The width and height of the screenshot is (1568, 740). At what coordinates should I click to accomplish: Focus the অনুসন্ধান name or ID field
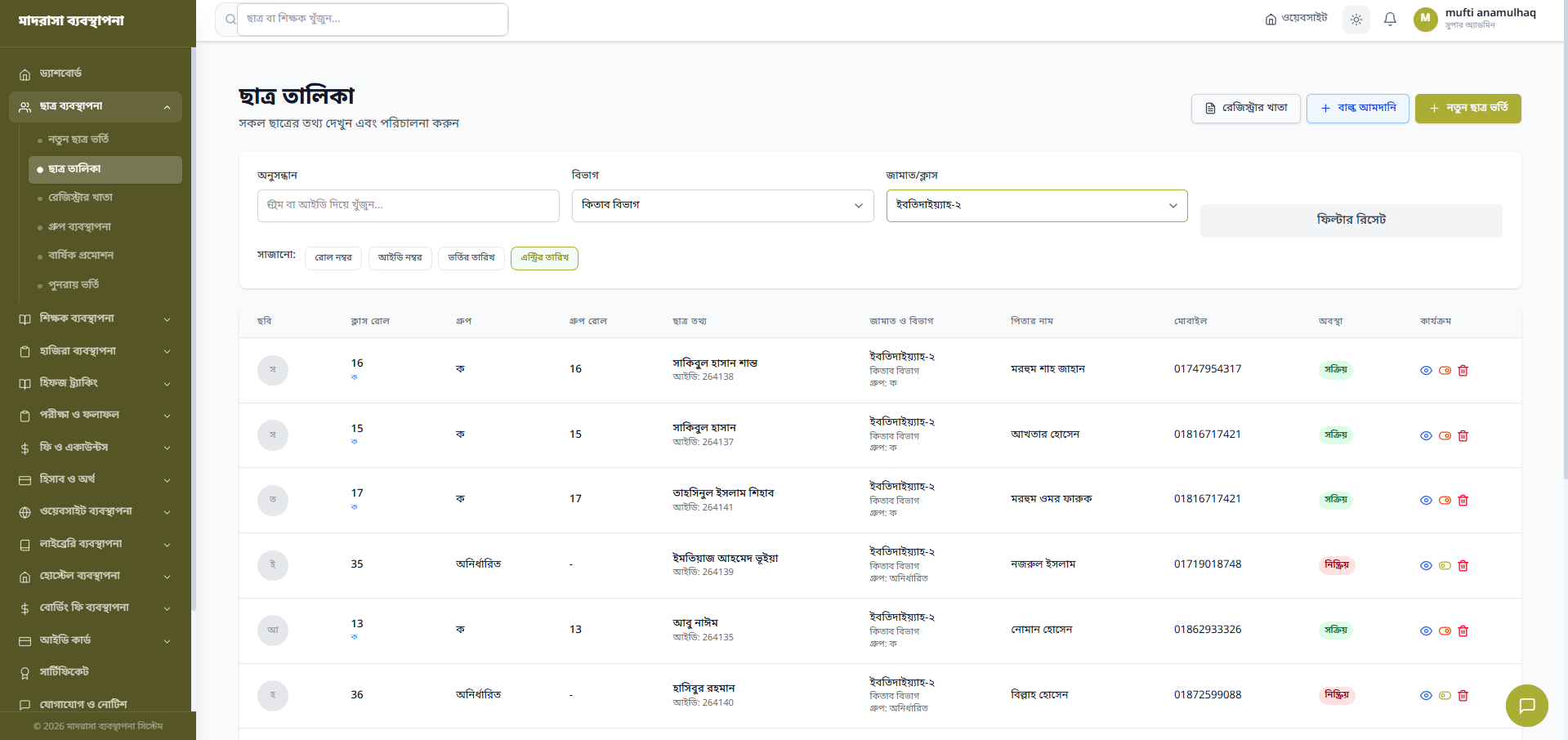(x=409, y=206)
